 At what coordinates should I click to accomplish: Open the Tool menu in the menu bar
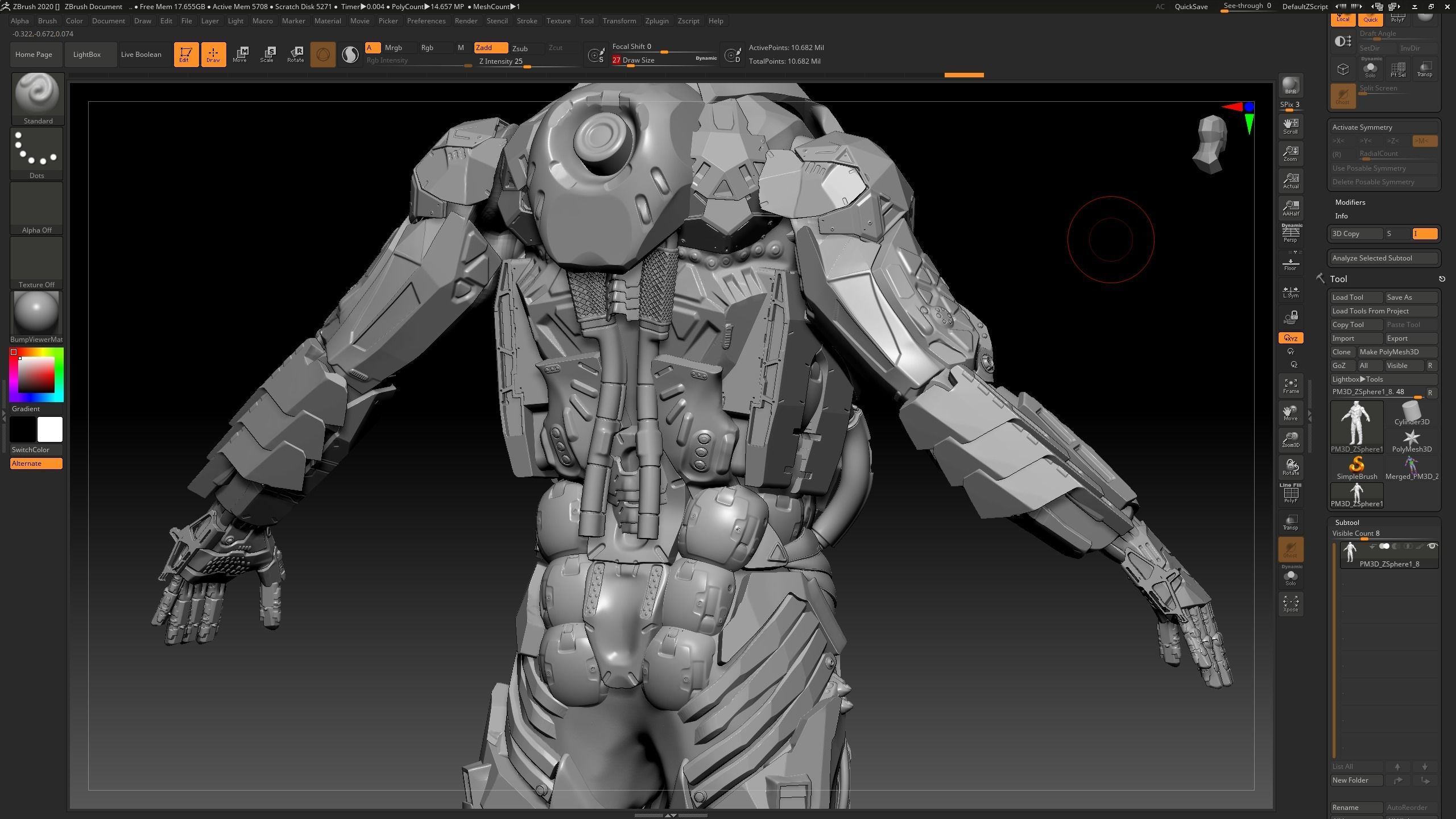[x=586, y=20]
